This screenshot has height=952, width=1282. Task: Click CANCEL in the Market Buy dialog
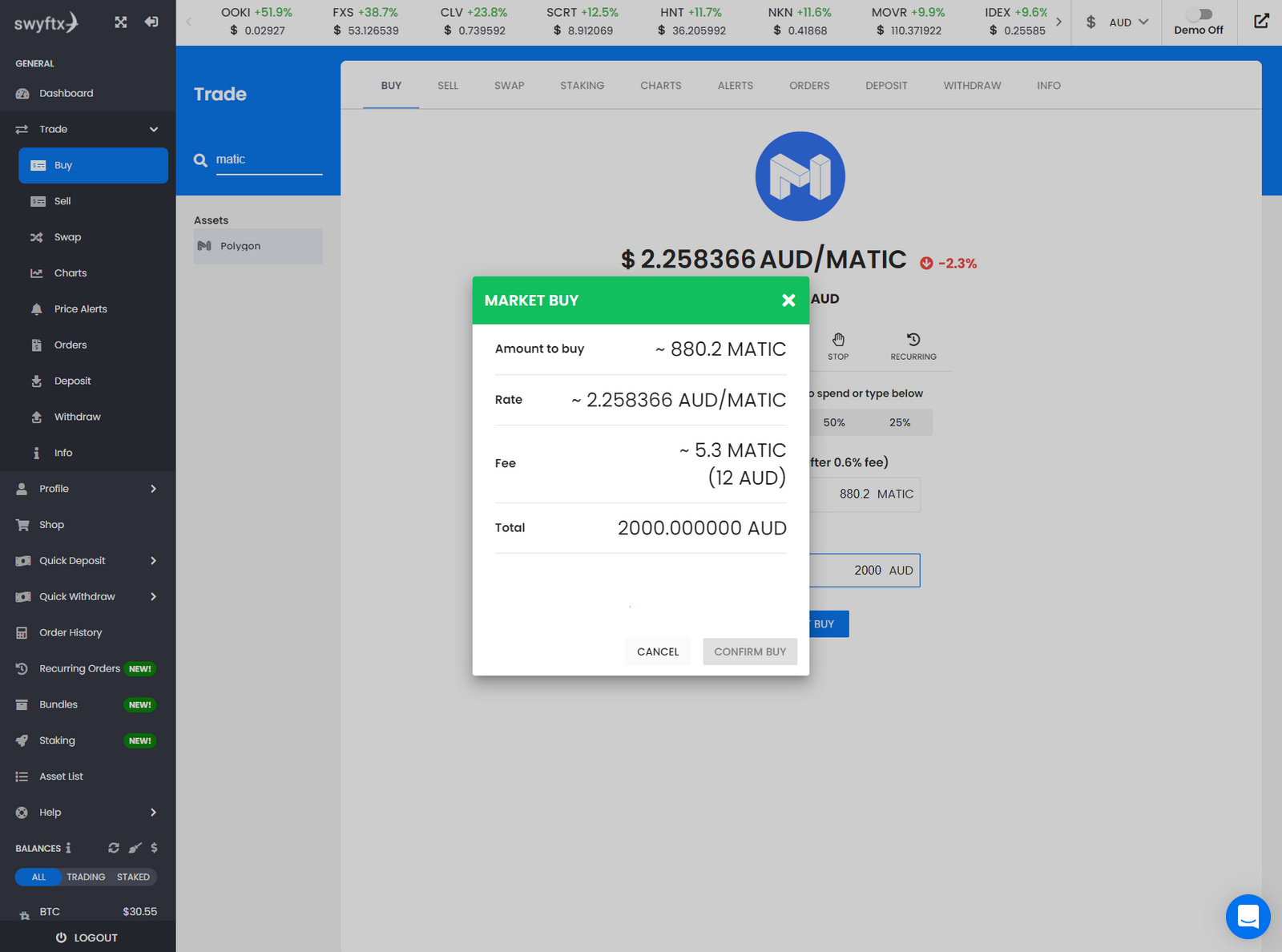(x=658, y=651)
